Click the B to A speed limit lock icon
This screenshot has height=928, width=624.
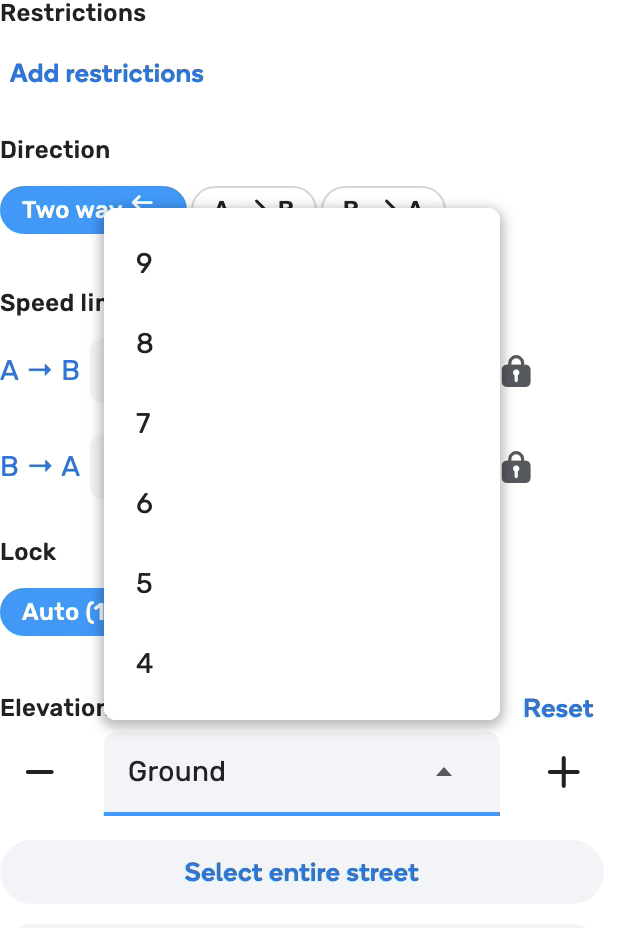coord(516,467)
